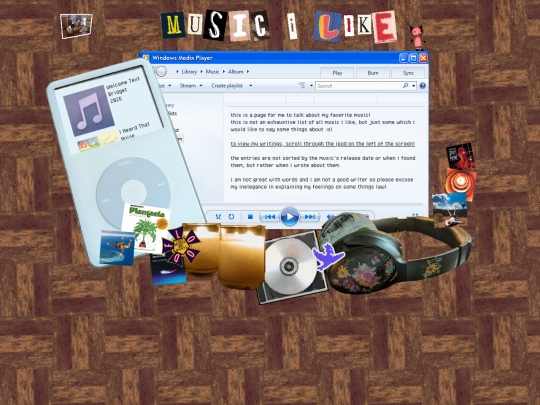Click underlined 'to view my writings' text

pyautogui.click(x=323, y=144)
